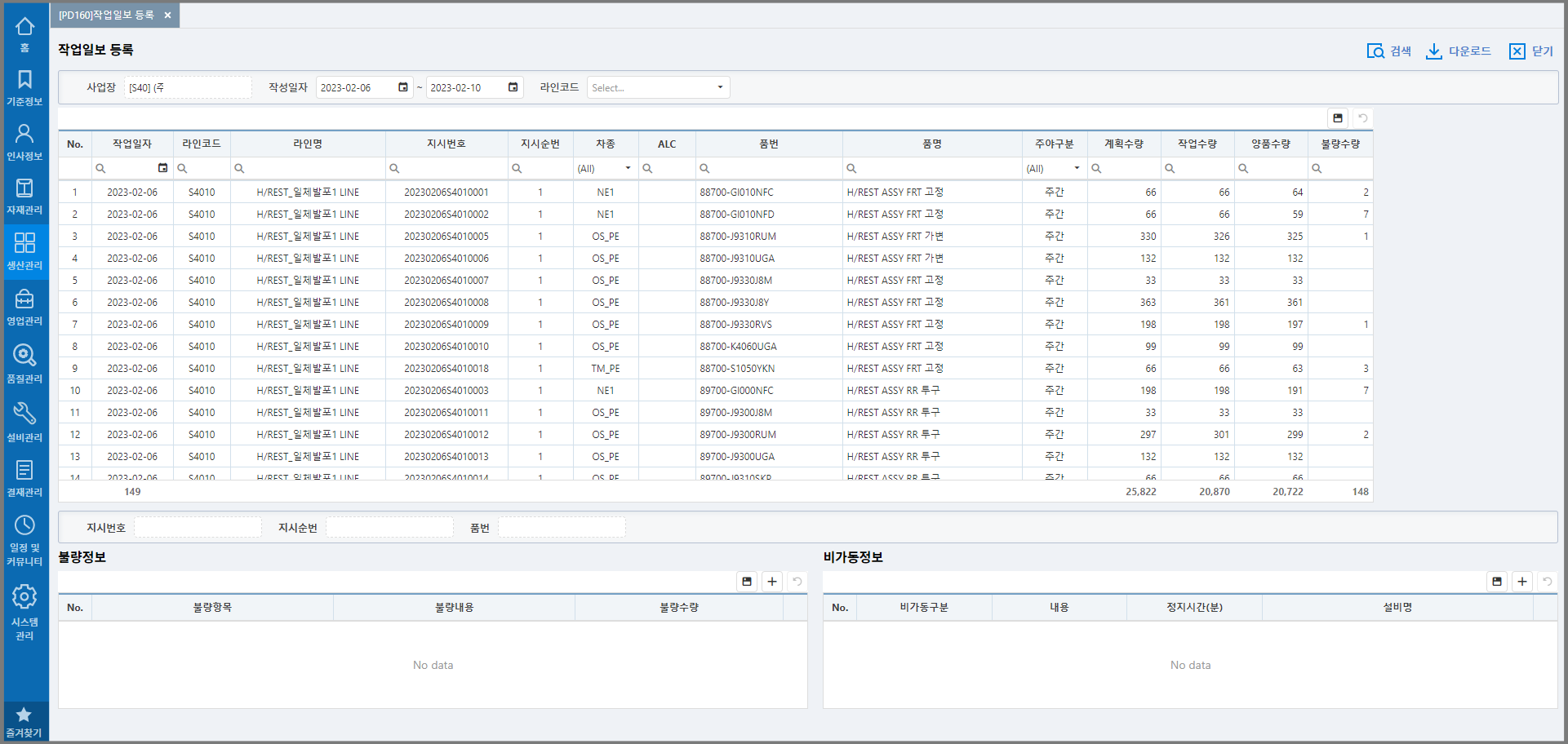Add a row in 불량정보 grid
Image resolution: width=1568 pixels, height=744 pixels.
point(771,582)
